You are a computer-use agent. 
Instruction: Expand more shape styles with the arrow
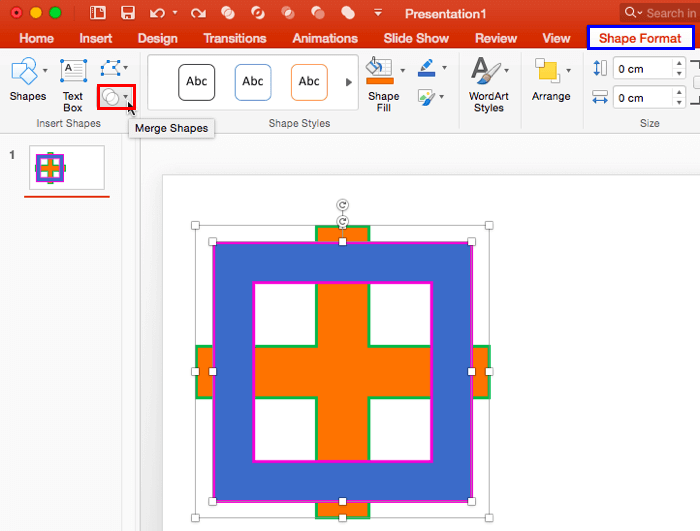[x=349, y=82]
